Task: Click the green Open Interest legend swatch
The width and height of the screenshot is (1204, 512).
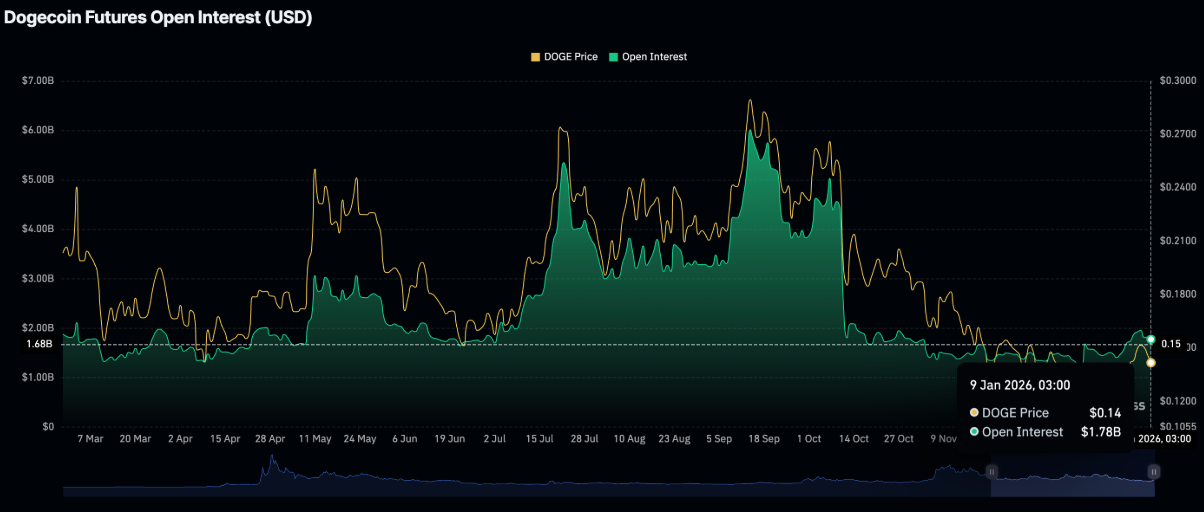Action: pos(614,57)
